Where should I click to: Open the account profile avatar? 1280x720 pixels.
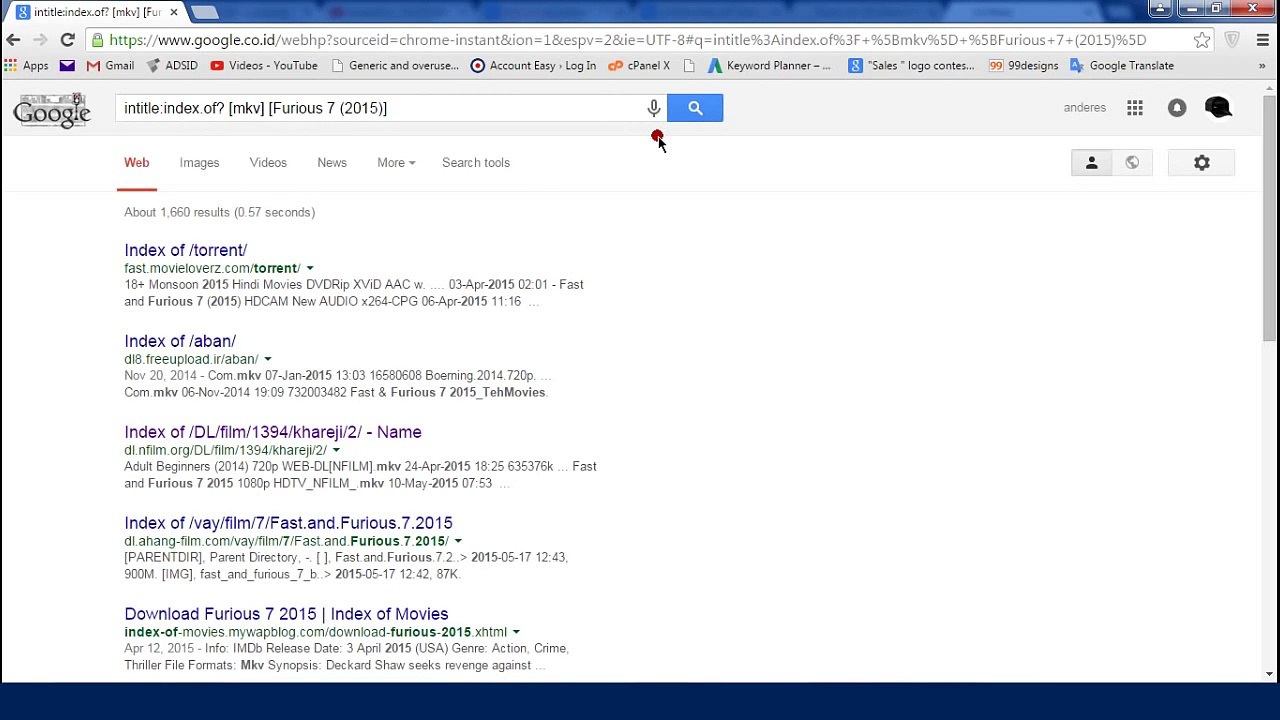(1219, 108)
